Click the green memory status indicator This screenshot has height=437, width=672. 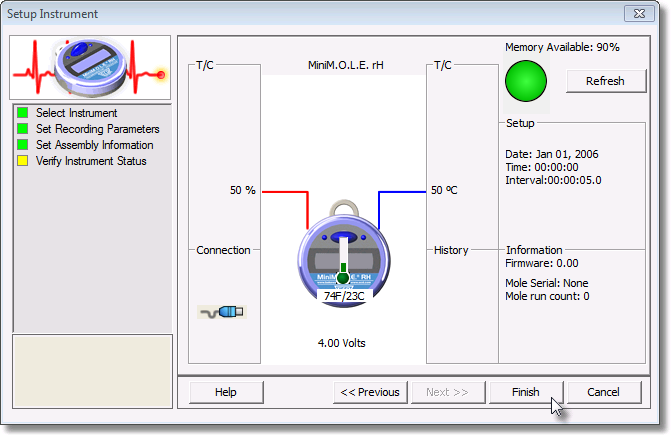click(526, 81)
